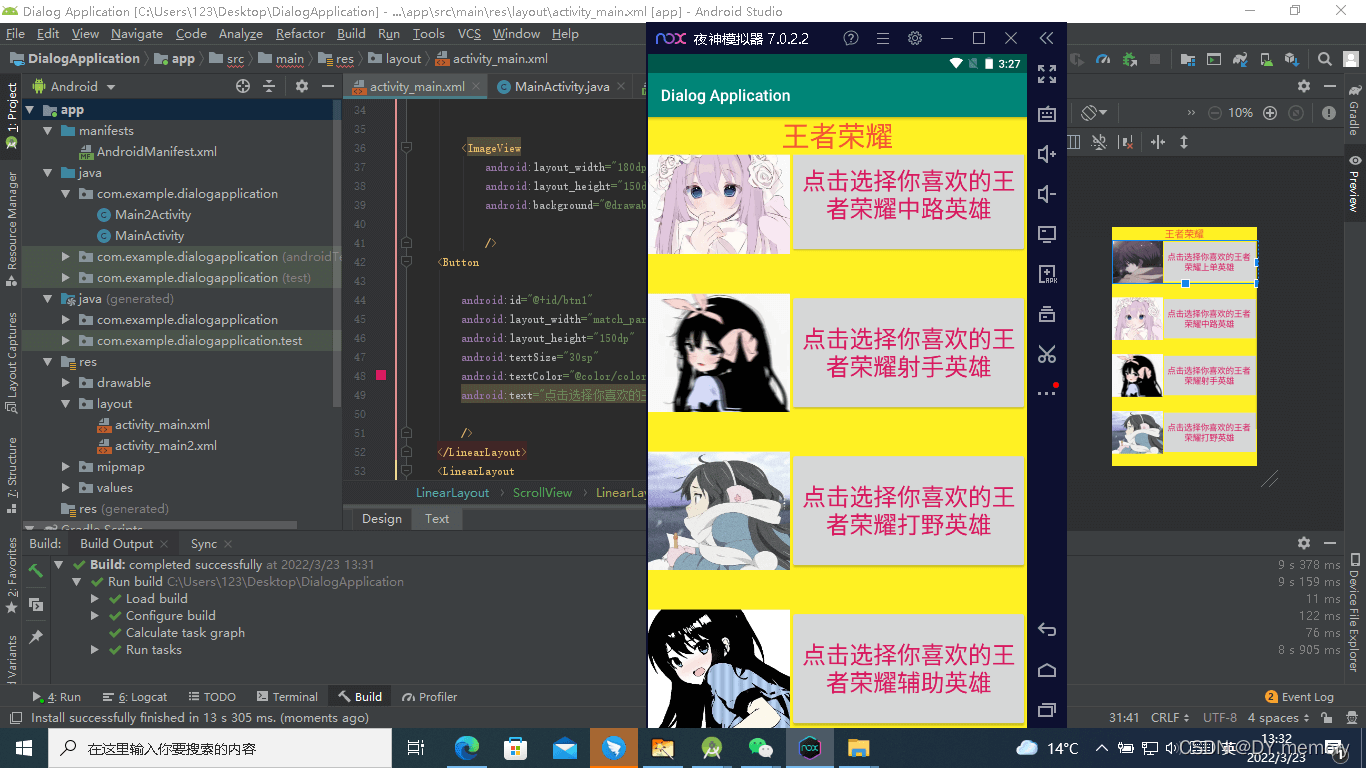1366x768 pixels.
Task: Click Nox Android home button
Action: (x=1047, y=670)
